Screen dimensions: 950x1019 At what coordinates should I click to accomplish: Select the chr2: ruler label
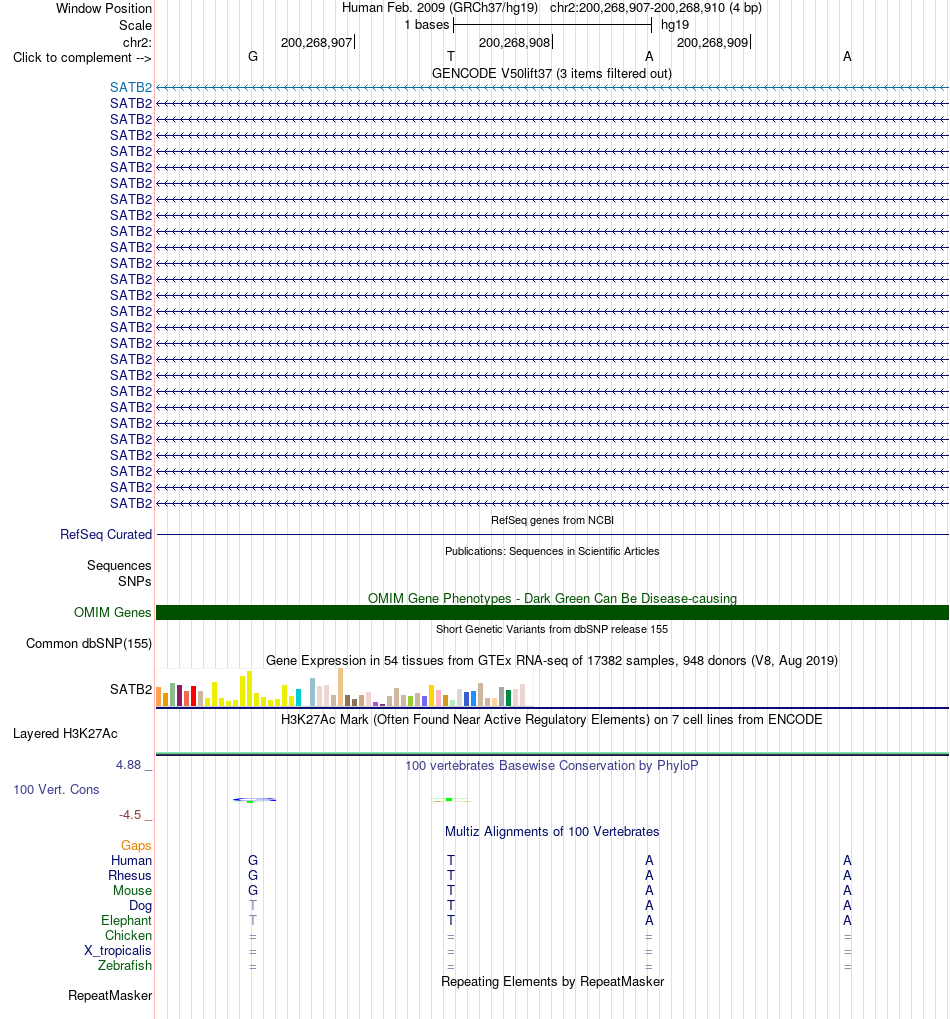tap(137, 42)
